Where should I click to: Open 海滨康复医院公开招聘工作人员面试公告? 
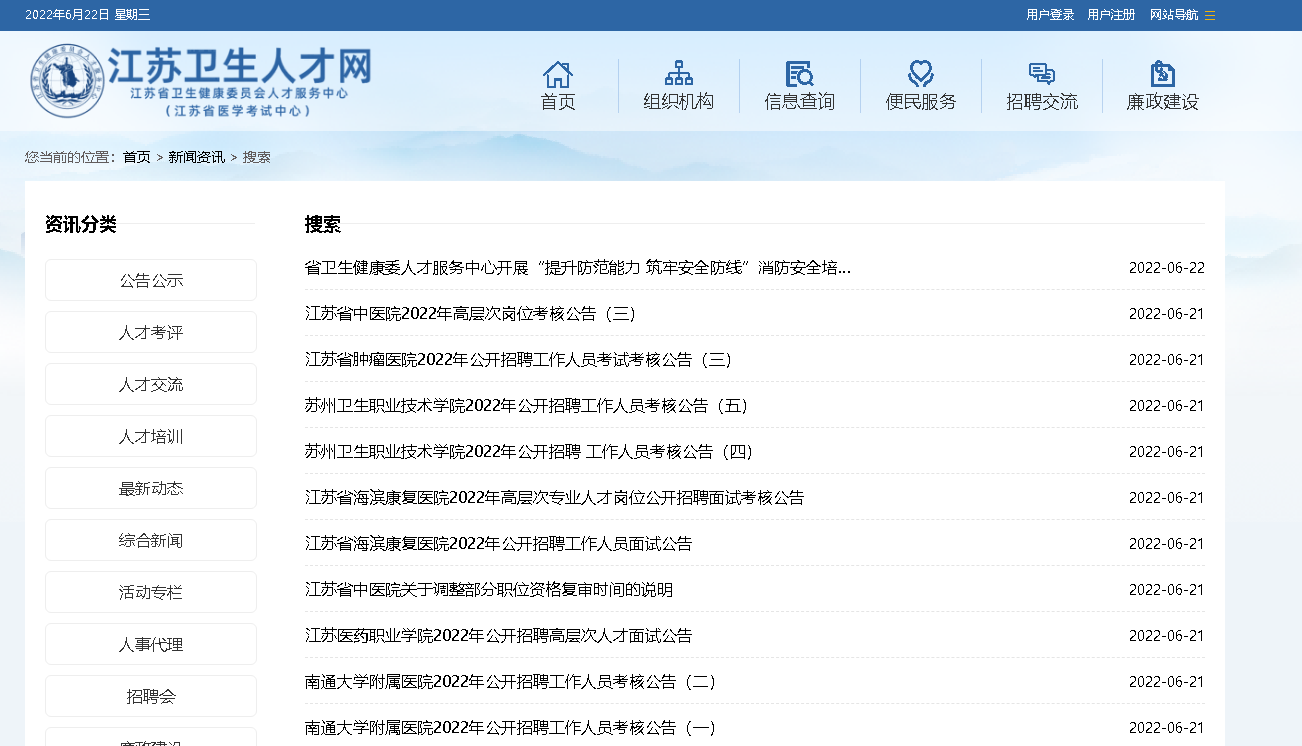(x=498, y=544)
